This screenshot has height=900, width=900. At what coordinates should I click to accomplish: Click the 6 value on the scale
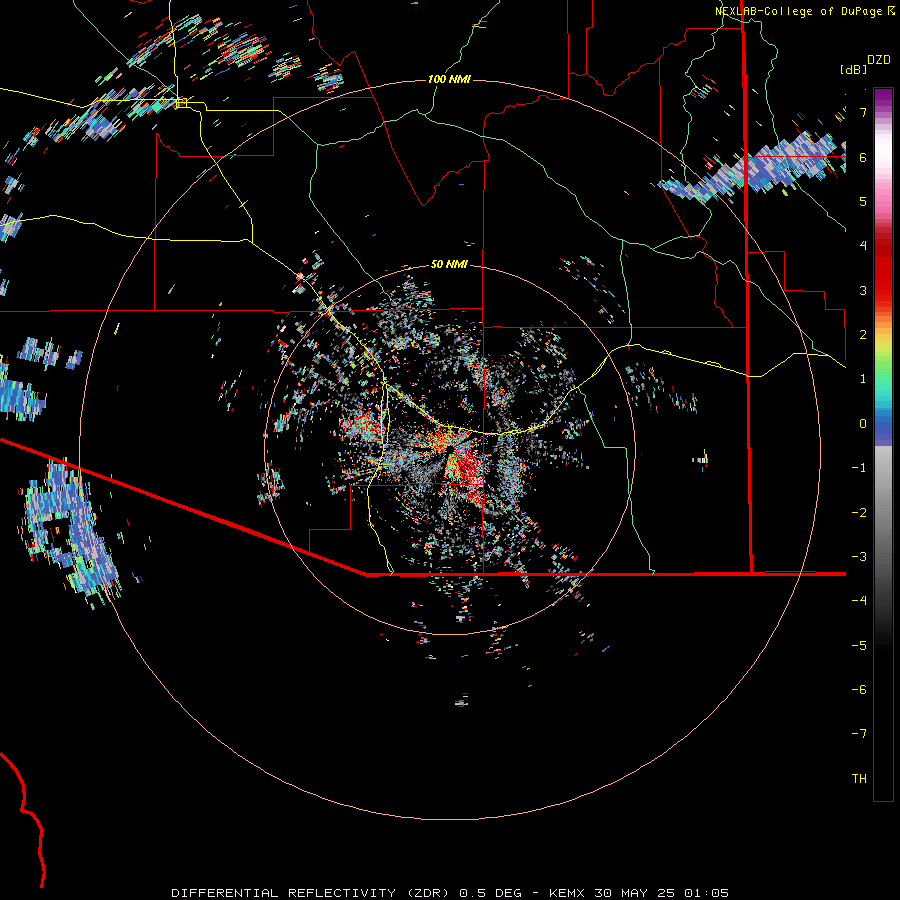point(863,157)
